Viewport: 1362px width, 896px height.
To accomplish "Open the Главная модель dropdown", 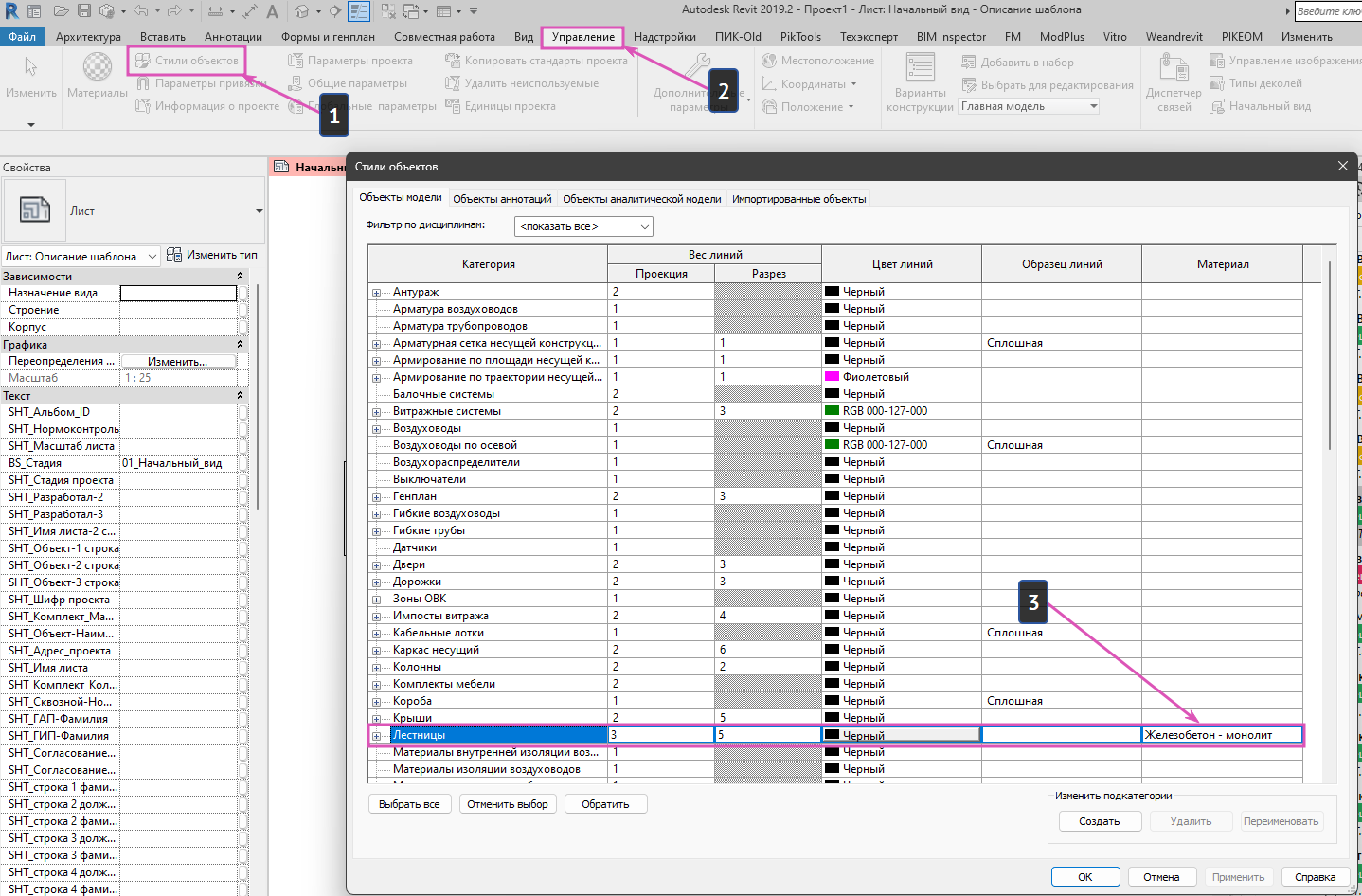I will pyautogui.click(x=1030, y=106).
